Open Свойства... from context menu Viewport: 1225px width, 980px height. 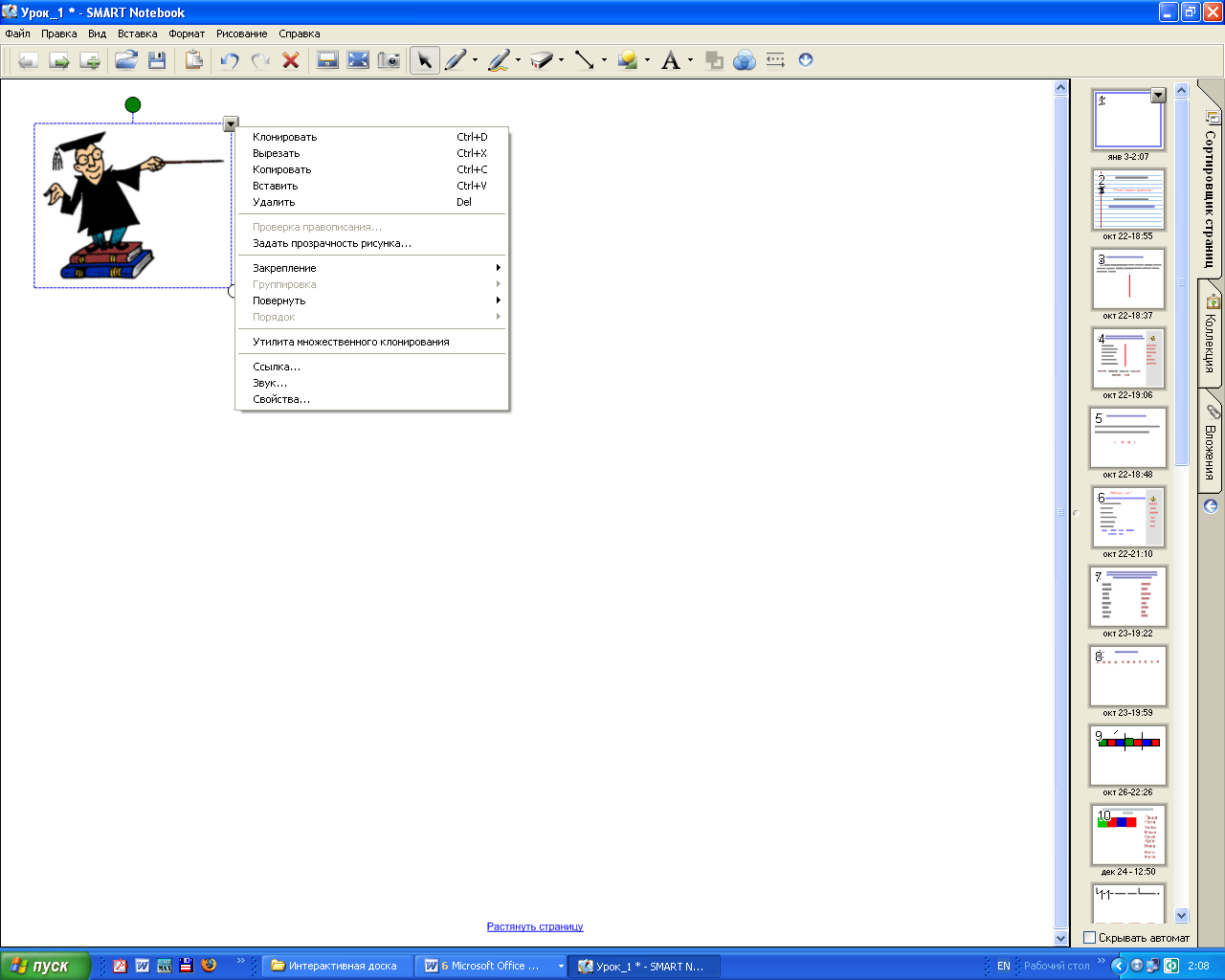pos(371,399)
